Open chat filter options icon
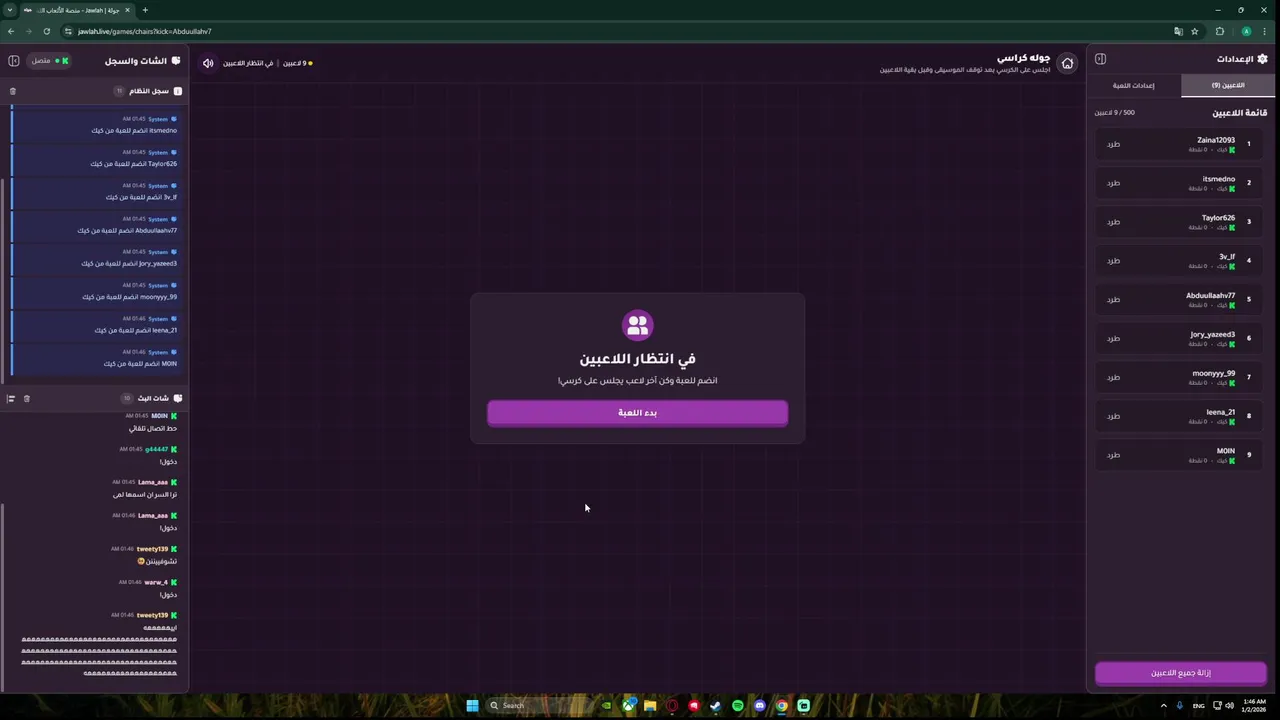This screenshot has height=720, width=1280. [x=11, y=398]
